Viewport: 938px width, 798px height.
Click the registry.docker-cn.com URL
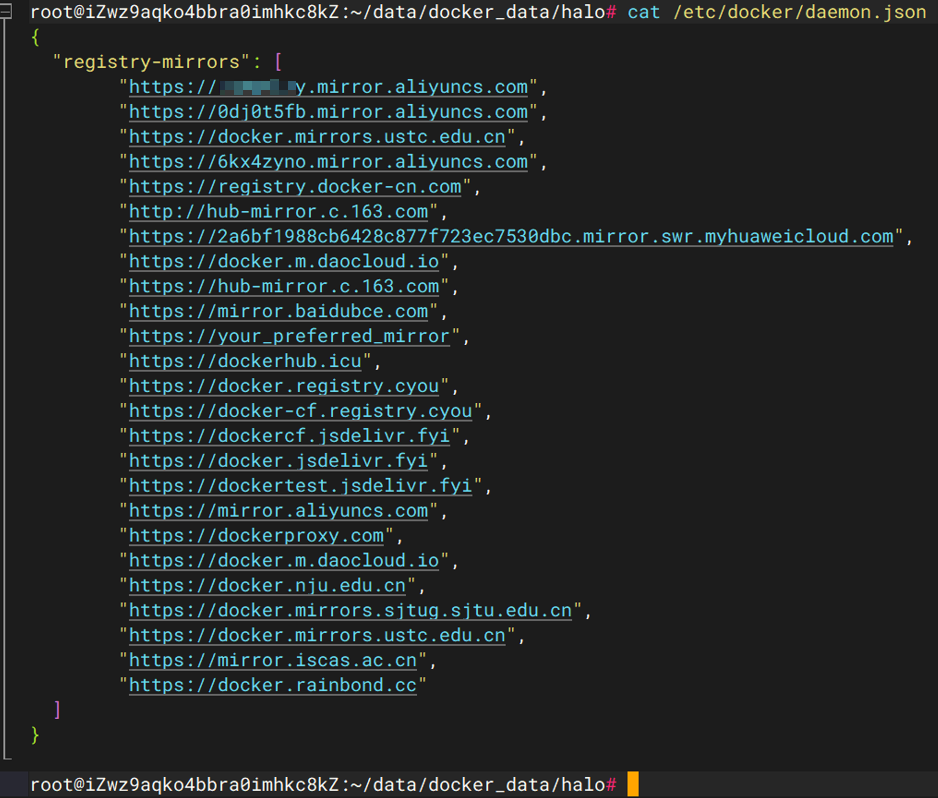tap(295, 187)
